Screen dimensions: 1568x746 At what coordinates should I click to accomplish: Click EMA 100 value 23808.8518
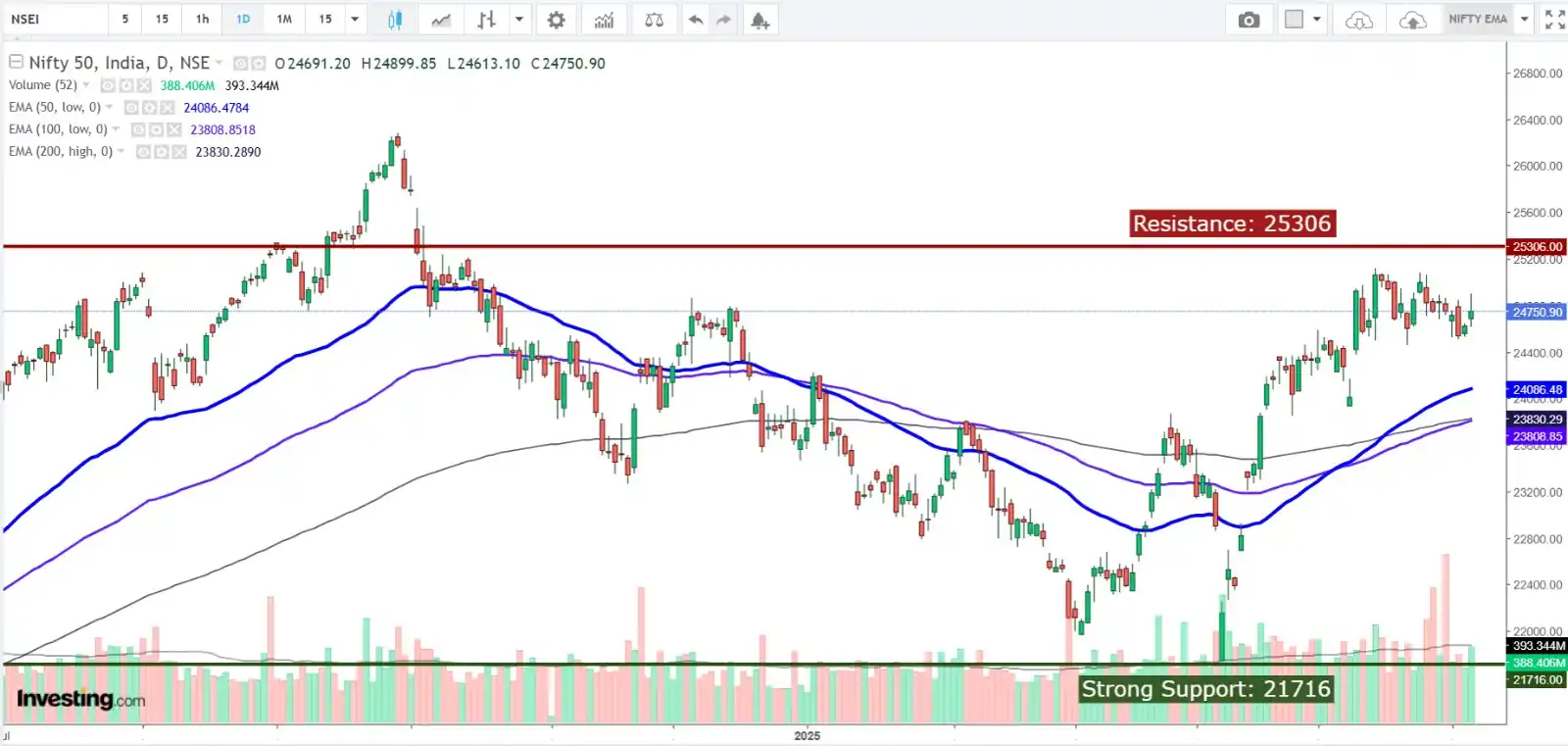click(222, 129)
